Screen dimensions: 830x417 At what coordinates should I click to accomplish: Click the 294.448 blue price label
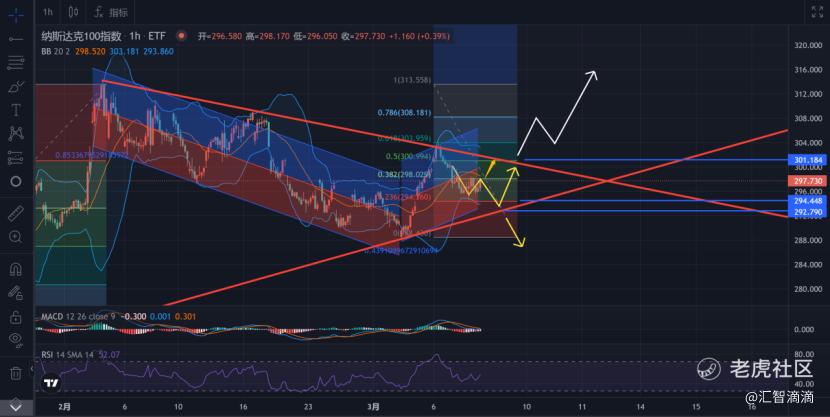pyautogui.click(x=808, y=201)
